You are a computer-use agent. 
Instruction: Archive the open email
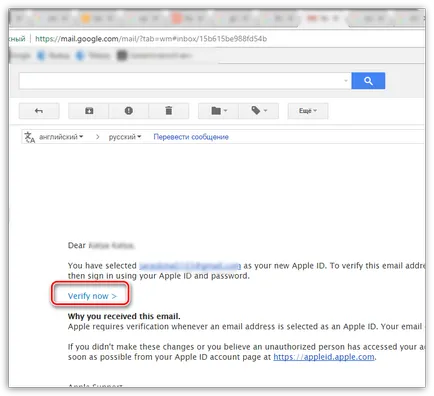(x=89, y=111)
